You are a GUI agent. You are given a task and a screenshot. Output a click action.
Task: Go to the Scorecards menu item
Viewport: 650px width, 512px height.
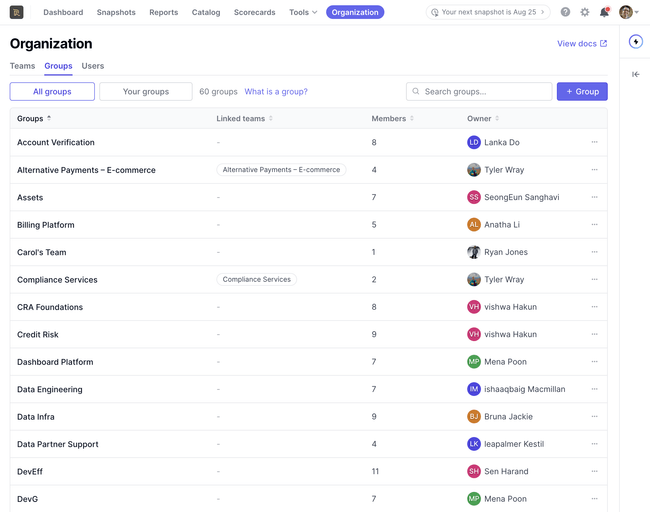point(255,12)
